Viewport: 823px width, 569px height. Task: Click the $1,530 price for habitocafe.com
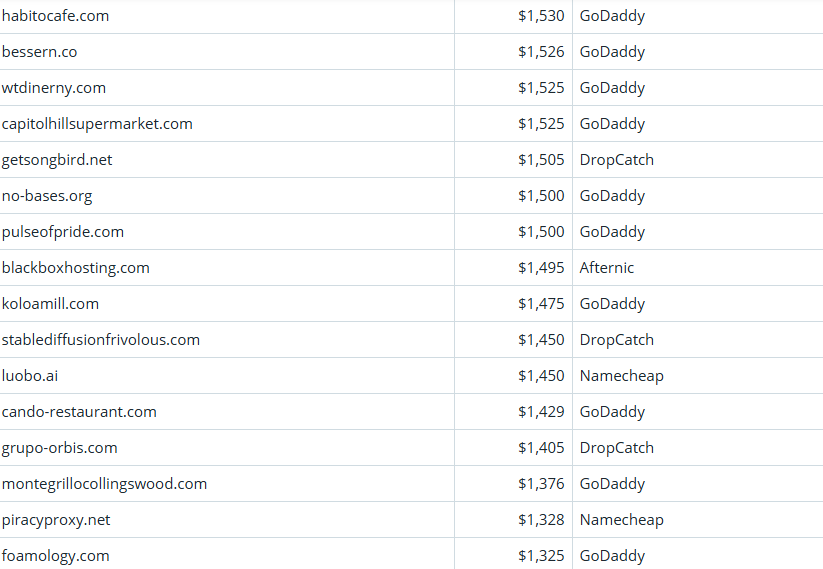click(x=541, y=16)
